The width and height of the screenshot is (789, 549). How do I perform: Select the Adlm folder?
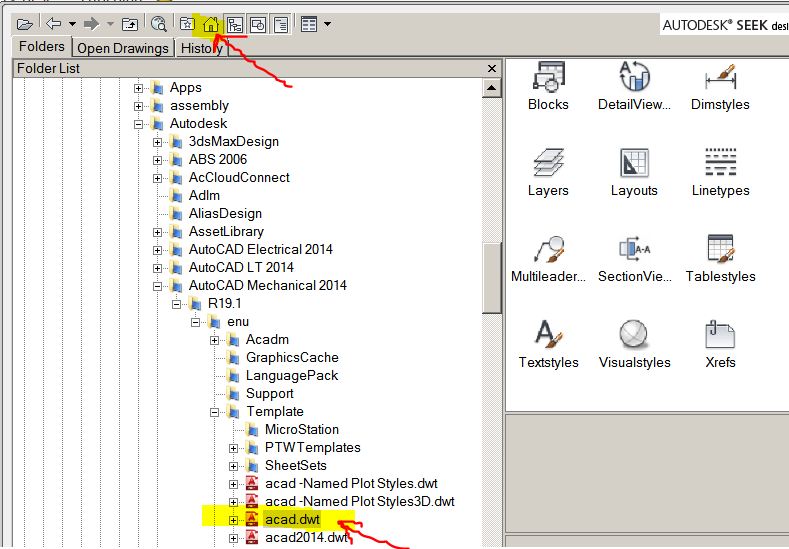(x=204, y=195)
